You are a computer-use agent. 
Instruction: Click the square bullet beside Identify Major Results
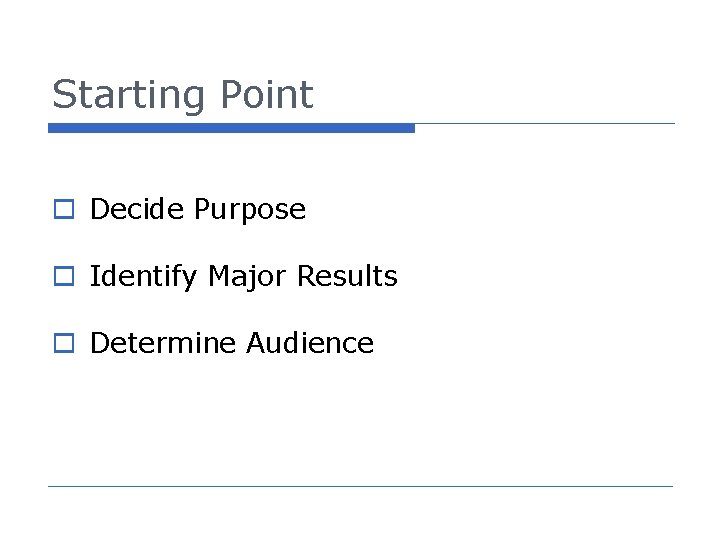pos(64,276)
